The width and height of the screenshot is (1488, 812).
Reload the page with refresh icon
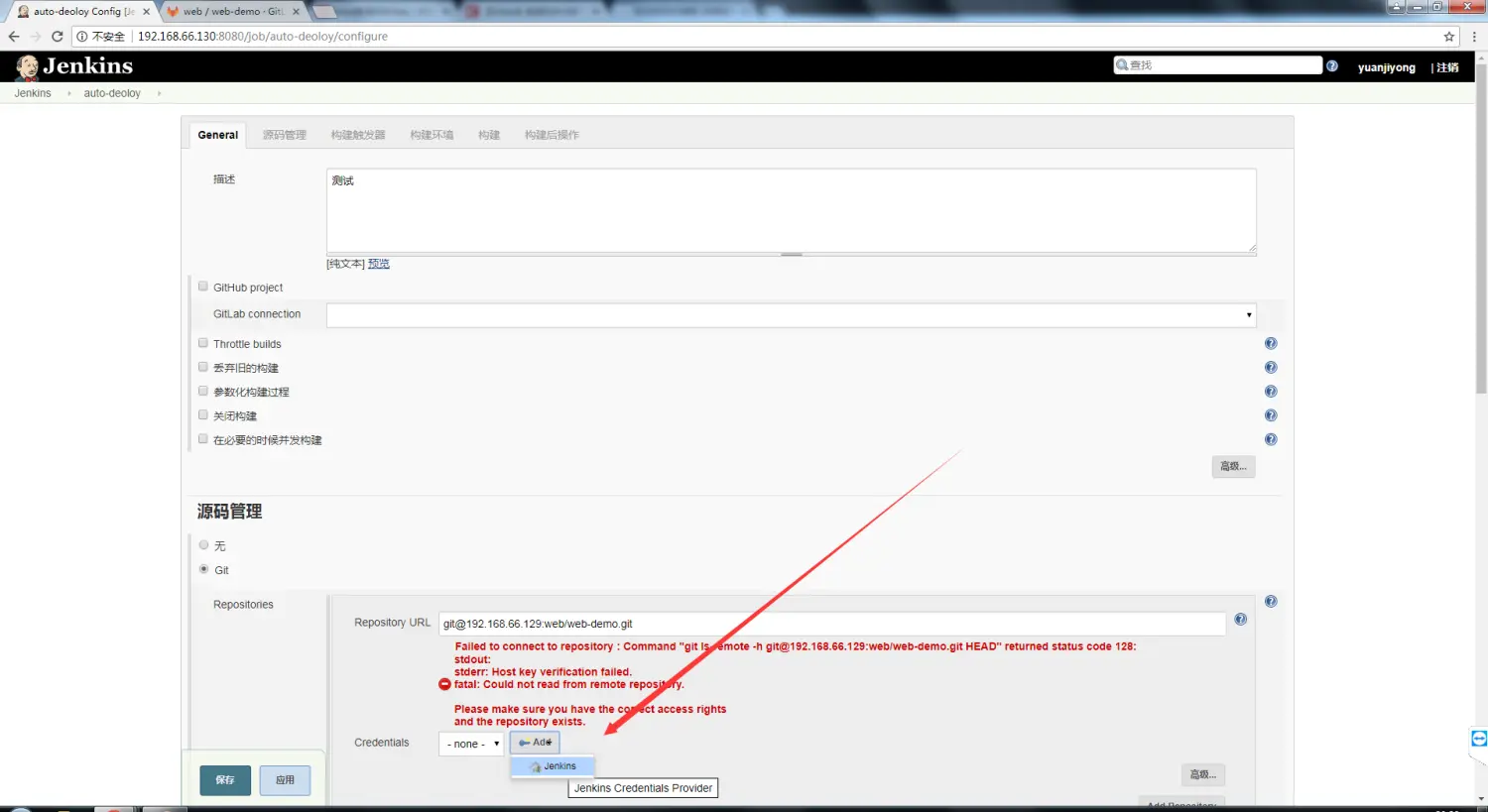point(58,36)
